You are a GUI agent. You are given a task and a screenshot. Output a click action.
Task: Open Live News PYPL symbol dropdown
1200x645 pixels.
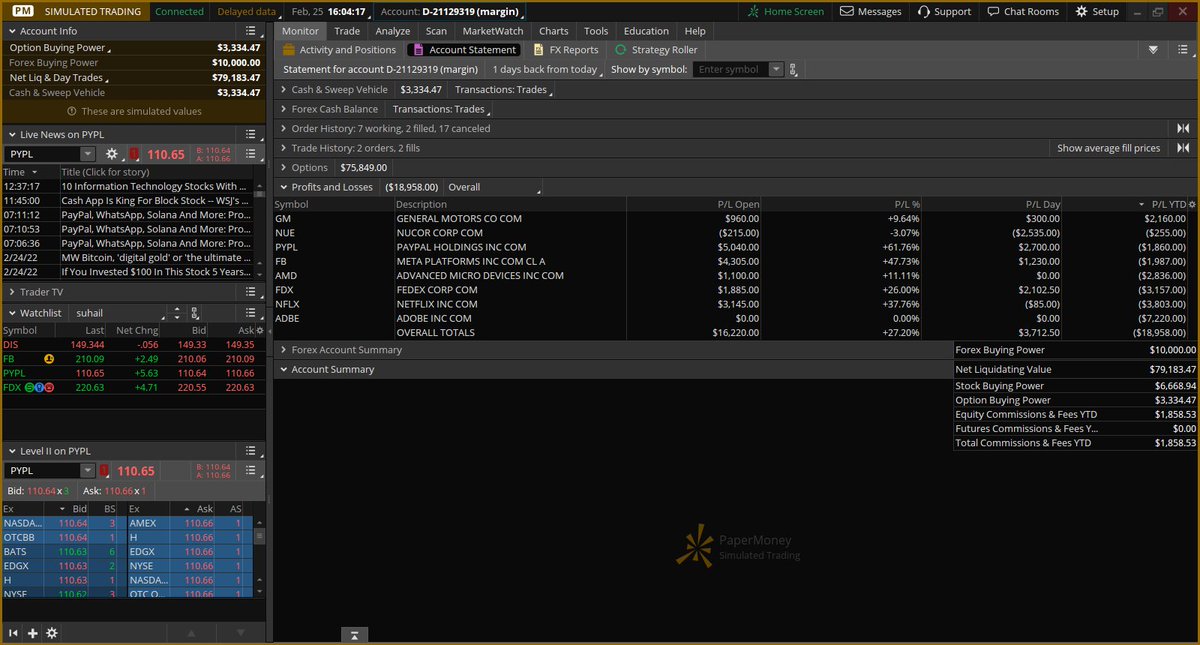(x=88, y=154)
